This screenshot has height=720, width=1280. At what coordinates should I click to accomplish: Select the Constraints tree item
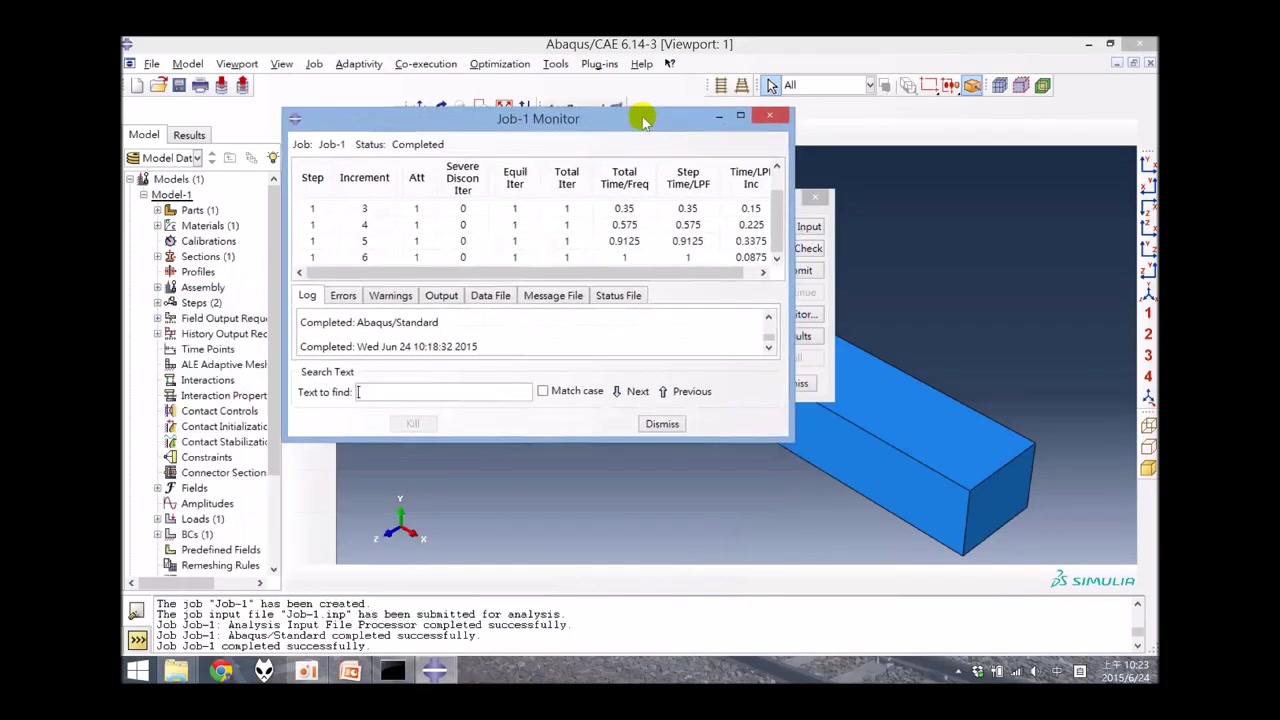point(206,457)
